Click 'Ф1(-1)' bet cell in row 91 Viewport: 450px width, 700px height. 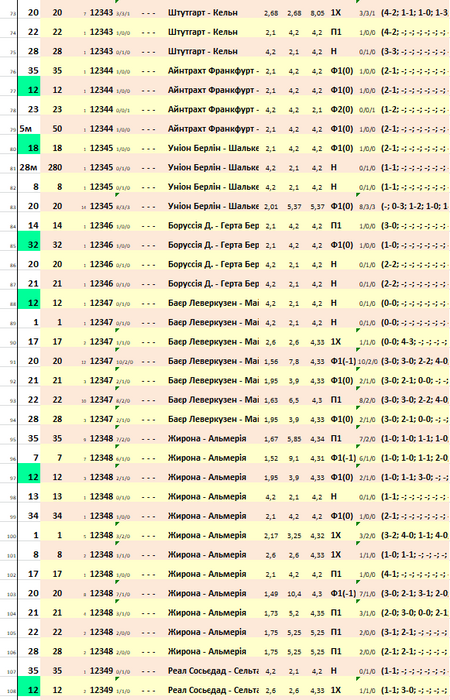(x=343, y=361)
